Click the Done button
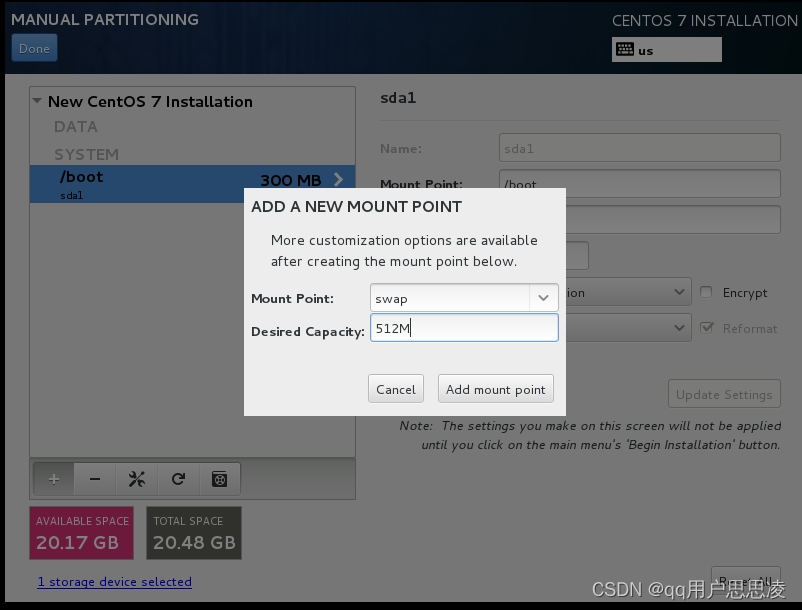 point(34,47)
